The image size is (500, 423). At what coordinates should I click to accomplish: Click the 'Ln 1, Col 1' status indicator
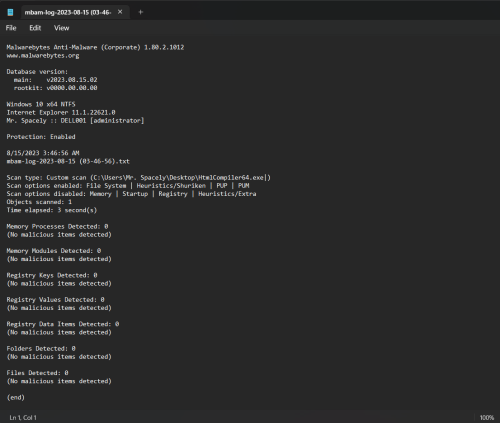point(23,418)
